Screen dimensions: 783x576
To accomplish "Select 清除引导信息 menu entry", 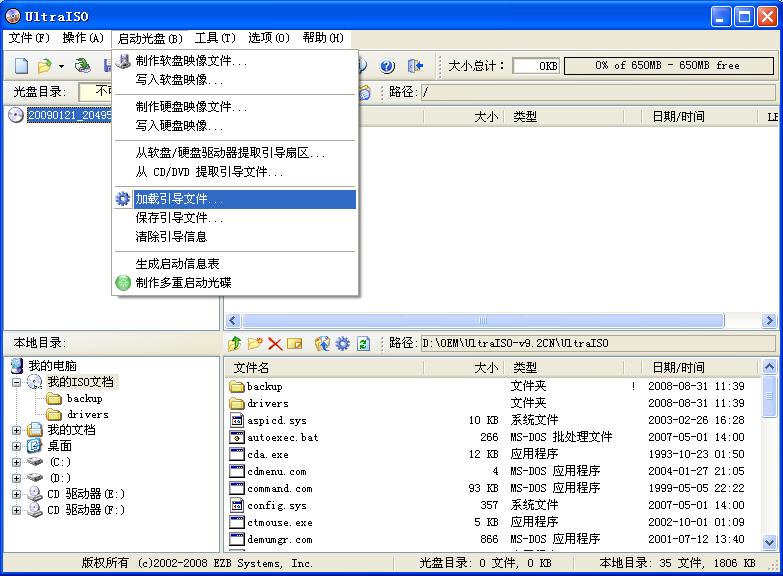I will (x=235, y=237).
